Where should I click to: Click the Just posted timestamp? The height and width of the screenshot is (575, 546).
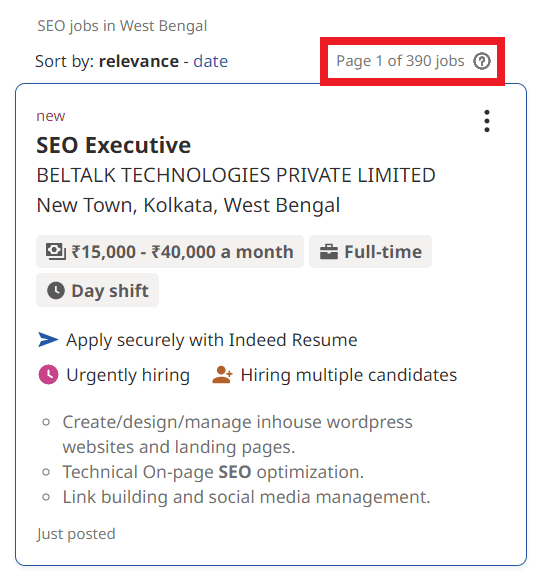(76, 534)
